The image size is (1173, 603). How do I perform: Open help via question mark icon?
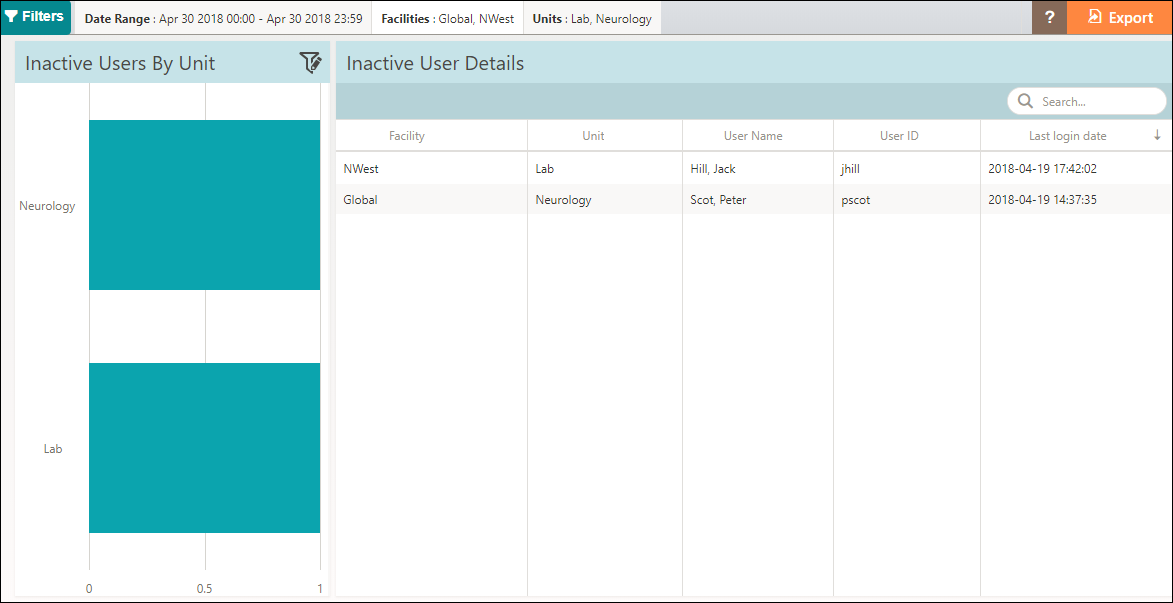[x=1049, y=18]
